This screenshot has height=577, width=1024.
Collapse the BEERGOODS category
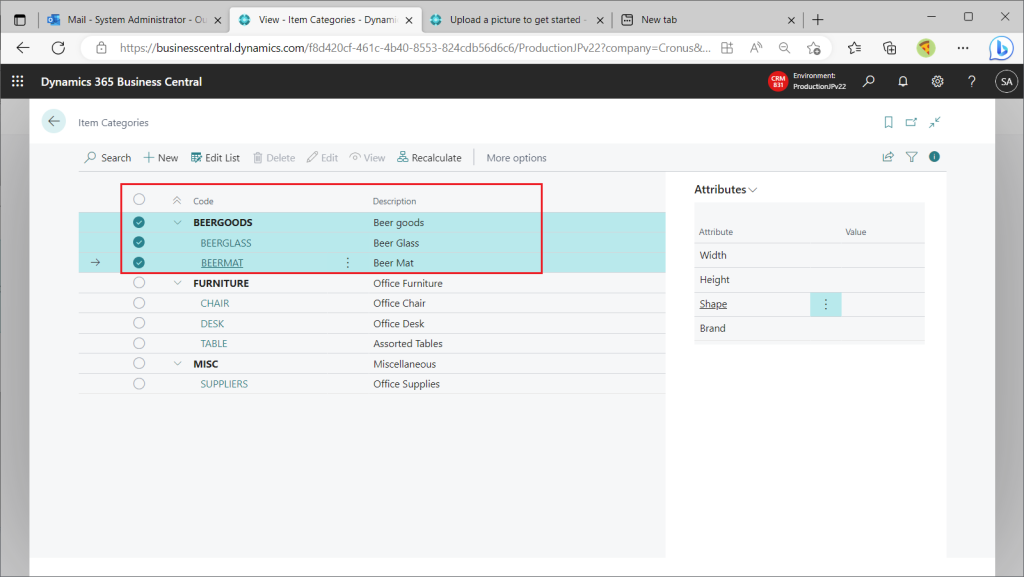pyautogui.click(x=177, y=223)
